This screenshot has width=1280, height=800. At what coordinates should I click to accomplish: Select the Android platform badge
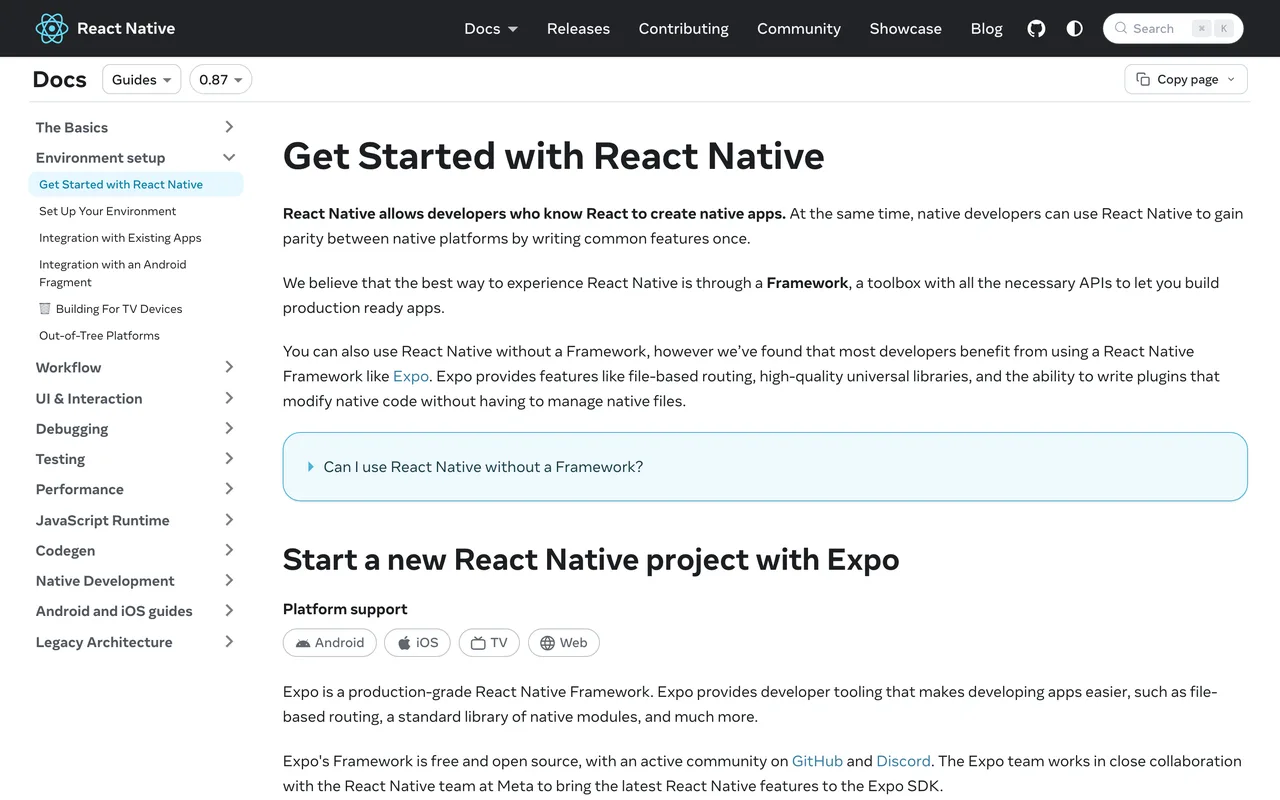[x=330, y=642]
